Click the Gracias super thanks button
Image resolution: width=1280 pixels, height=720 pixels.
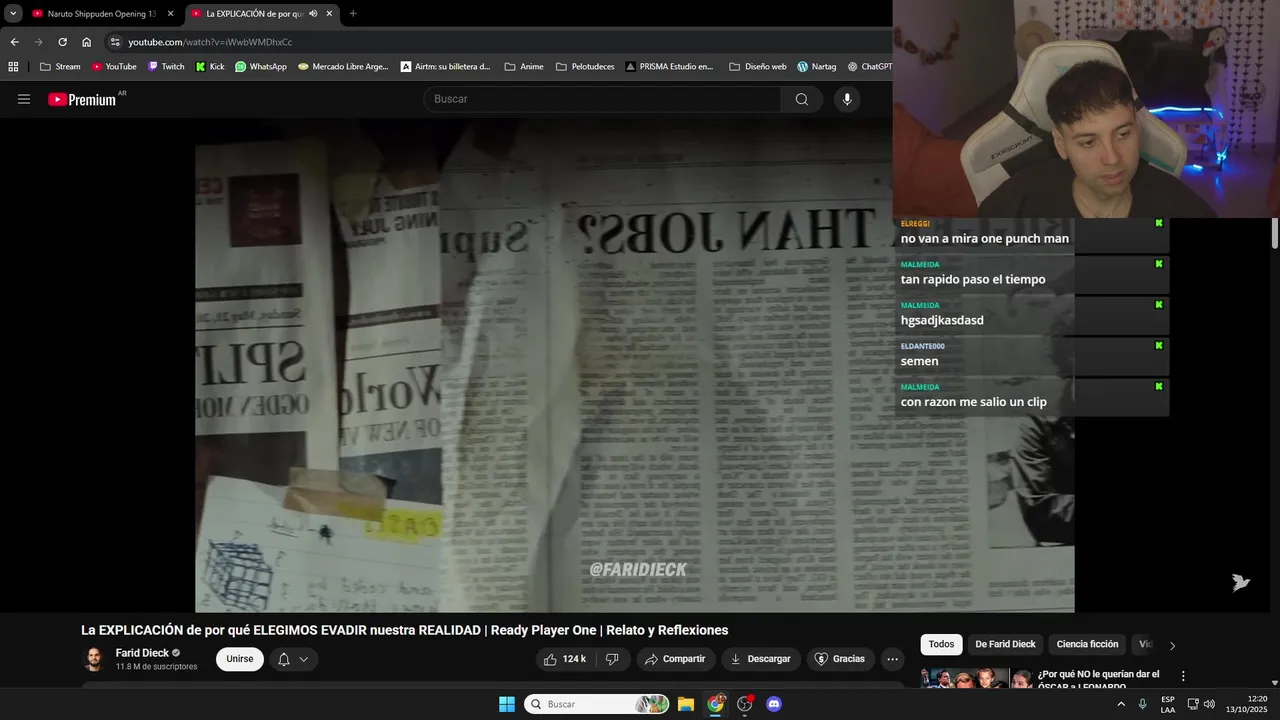tap(840, 659)
